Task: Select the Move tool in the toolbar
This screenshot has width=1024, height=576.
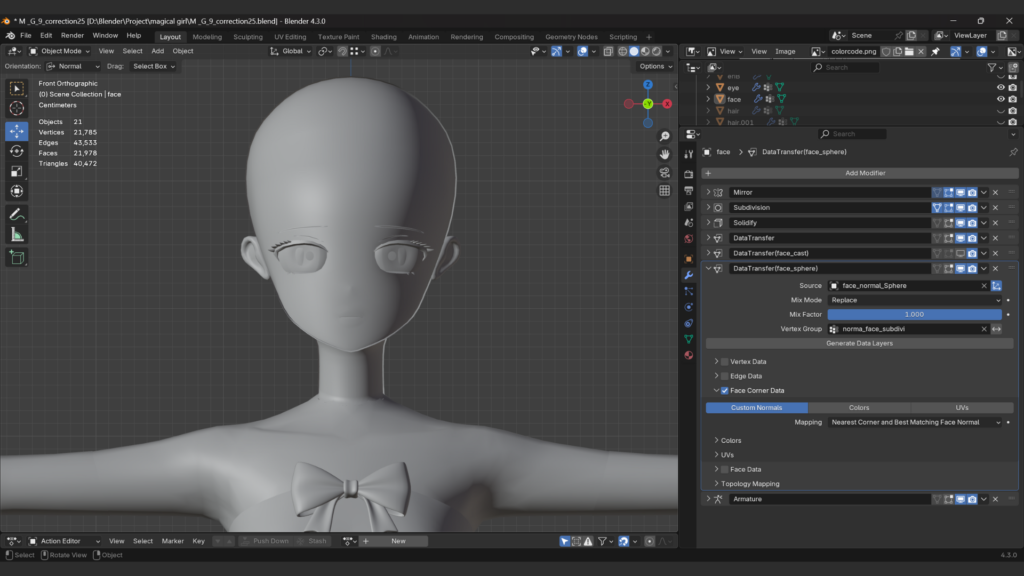Action: (17, 131)
